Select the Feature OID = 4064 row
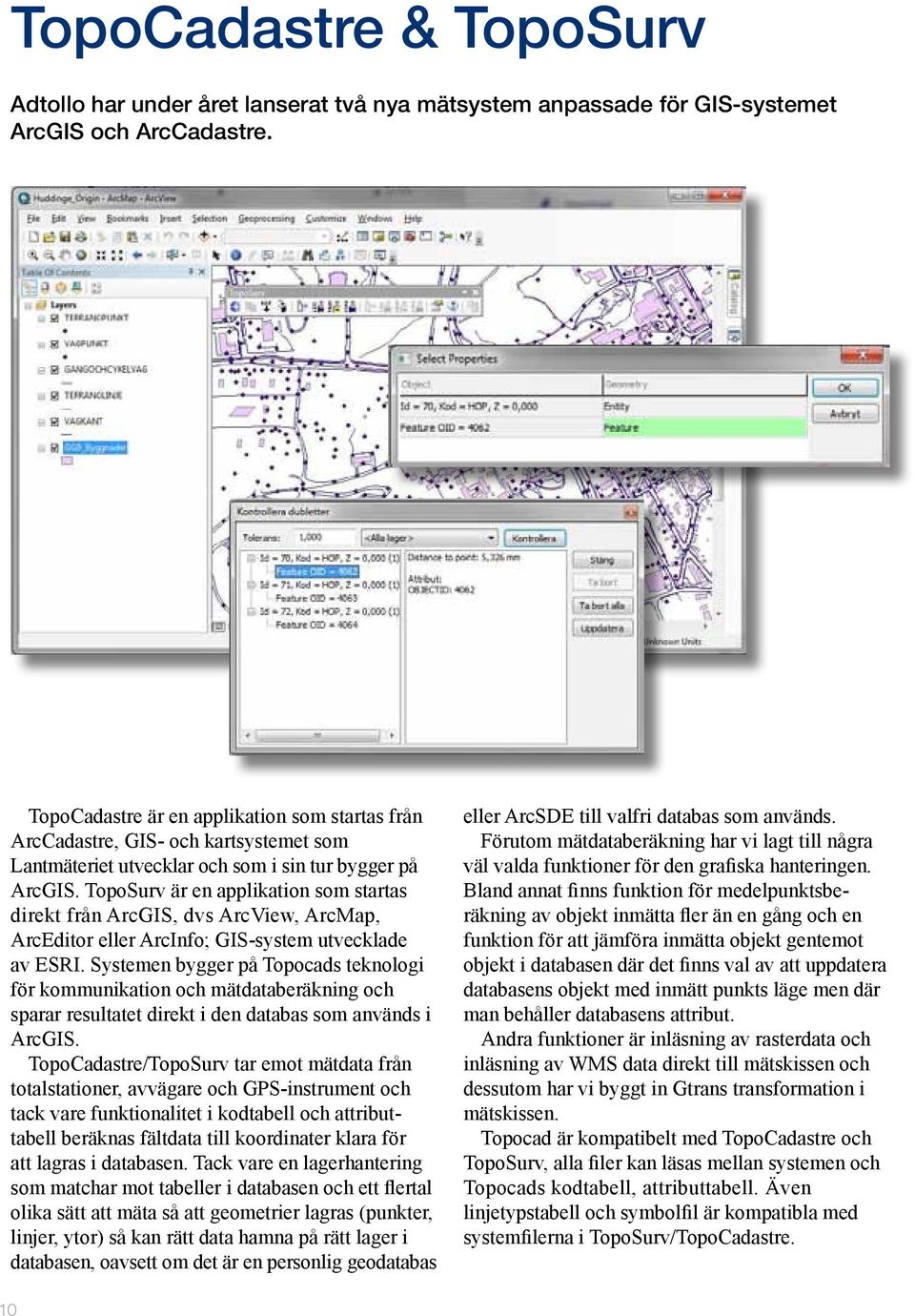The width and height of the screenshot is (915, 1316). tap(316, 625)
